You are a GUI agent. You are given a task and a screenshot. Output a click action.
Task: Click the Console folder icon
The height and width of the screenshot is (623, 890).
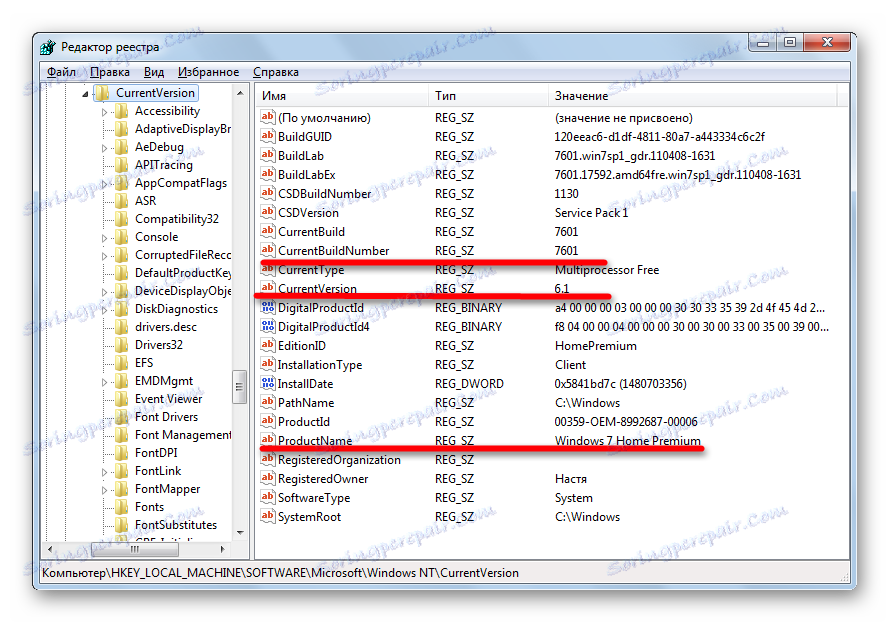[x=121, y=237]
